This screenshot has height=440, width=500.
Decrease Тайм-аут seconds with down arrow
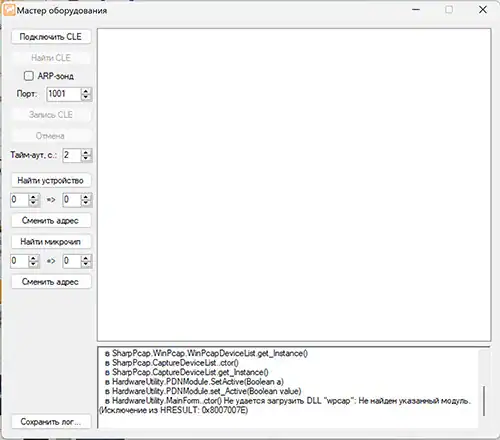coord(86,159)
